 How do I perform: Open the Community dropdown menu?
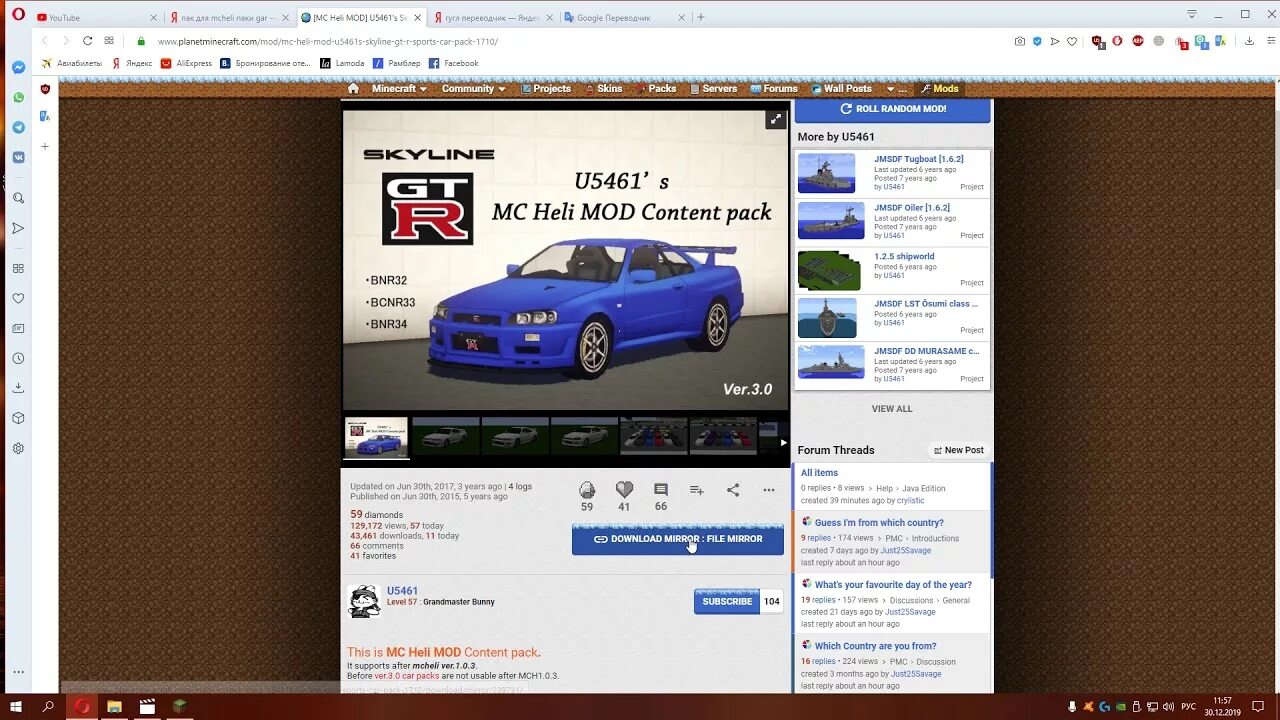point(473,88)
